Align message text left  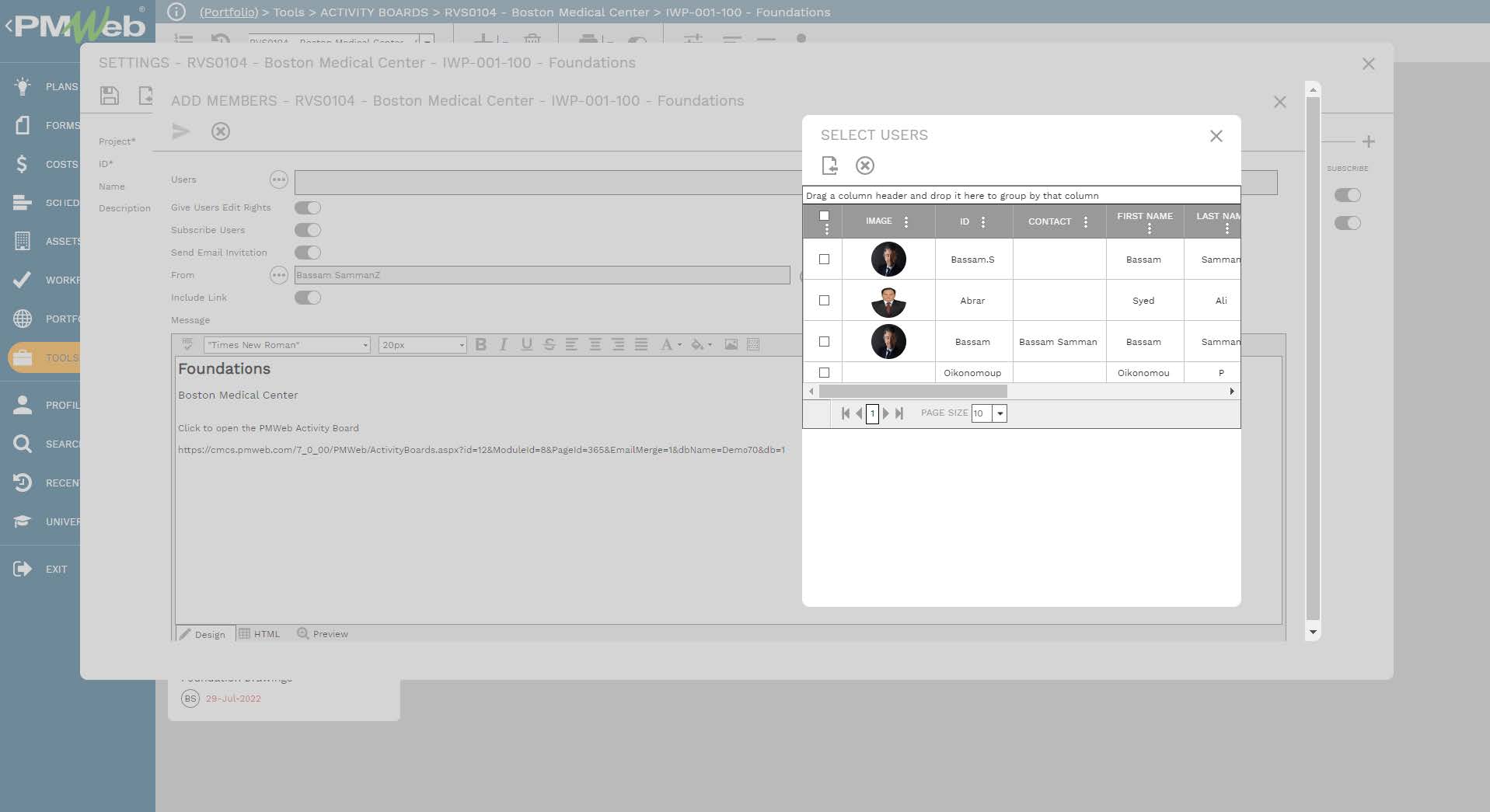(x=572, y=344)
